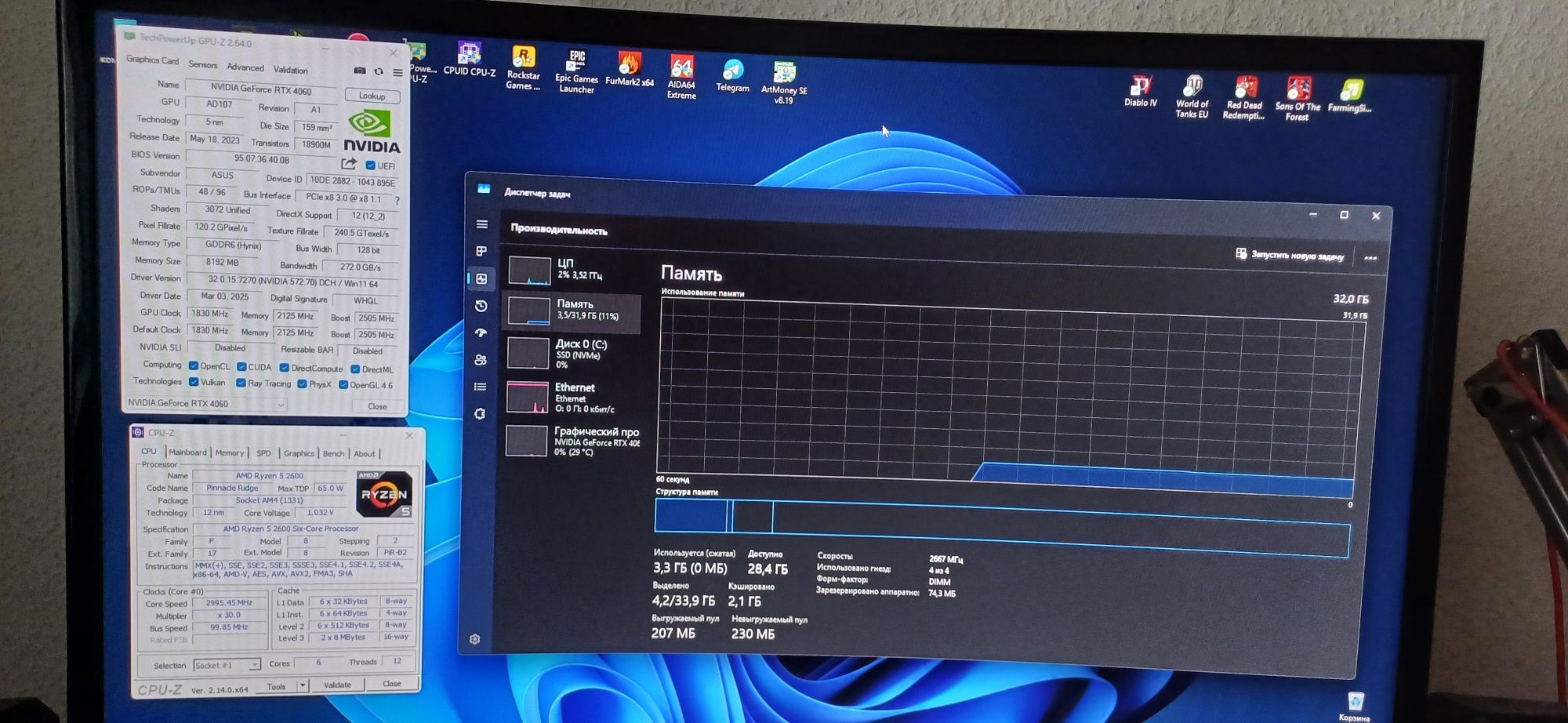1568x723 pixels.
Task: Open the CPUID CPU-Z desktop shortcut
Action: tap(469, 59)
